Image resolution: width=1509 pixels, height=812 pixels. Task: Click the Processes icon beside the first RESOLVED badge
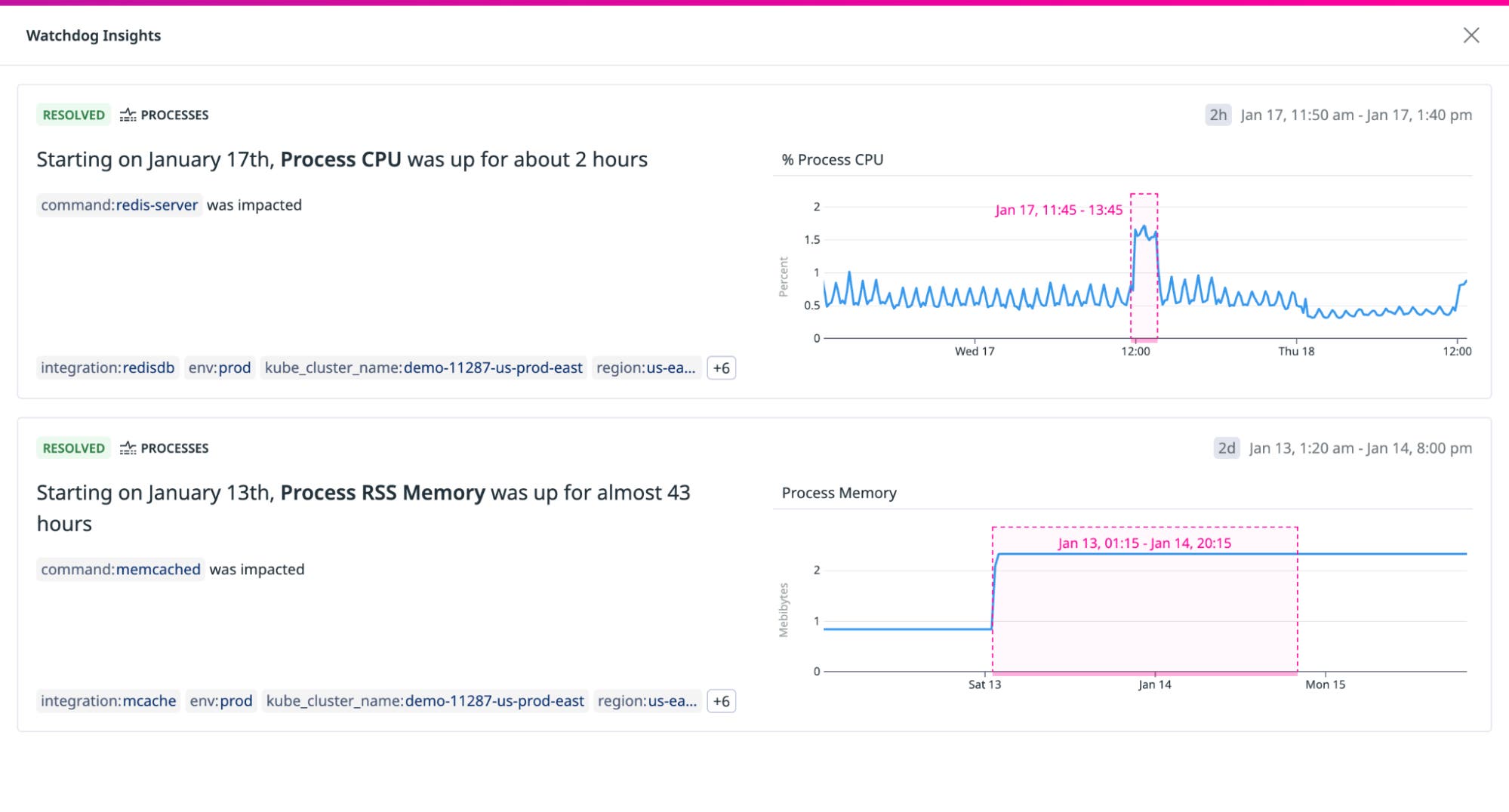click(x=128, y=115)
